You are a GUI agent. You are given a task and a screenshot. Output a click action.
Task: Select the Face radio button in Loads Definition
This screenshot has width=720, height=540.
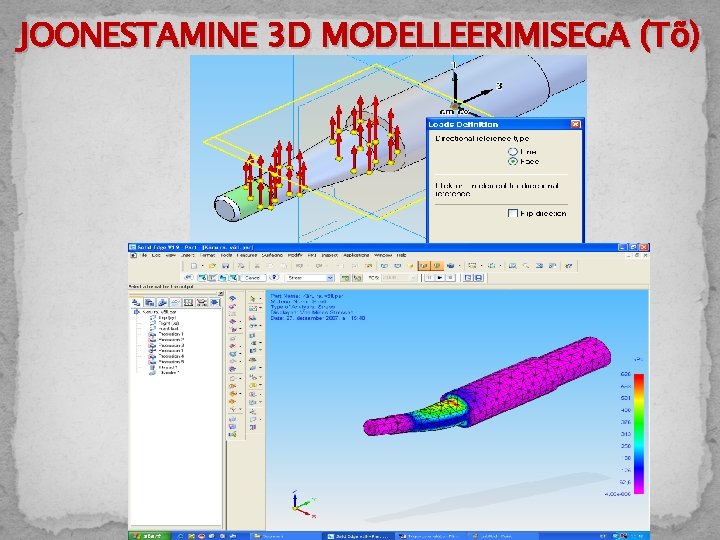pyautogui.click(x=513, y=161)
